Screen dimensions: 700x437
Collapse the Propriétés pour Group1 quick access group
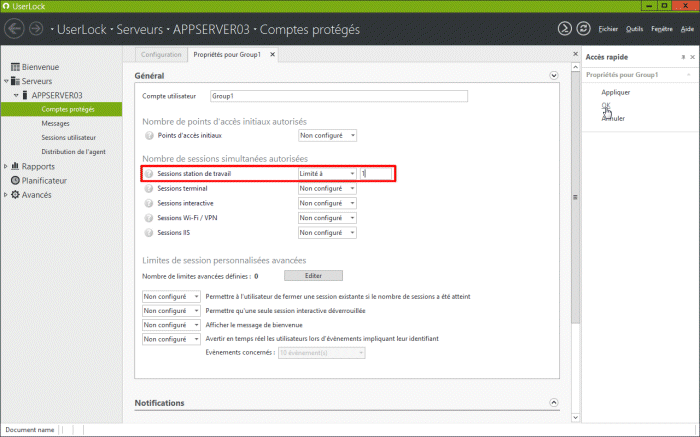pos(689,75)
